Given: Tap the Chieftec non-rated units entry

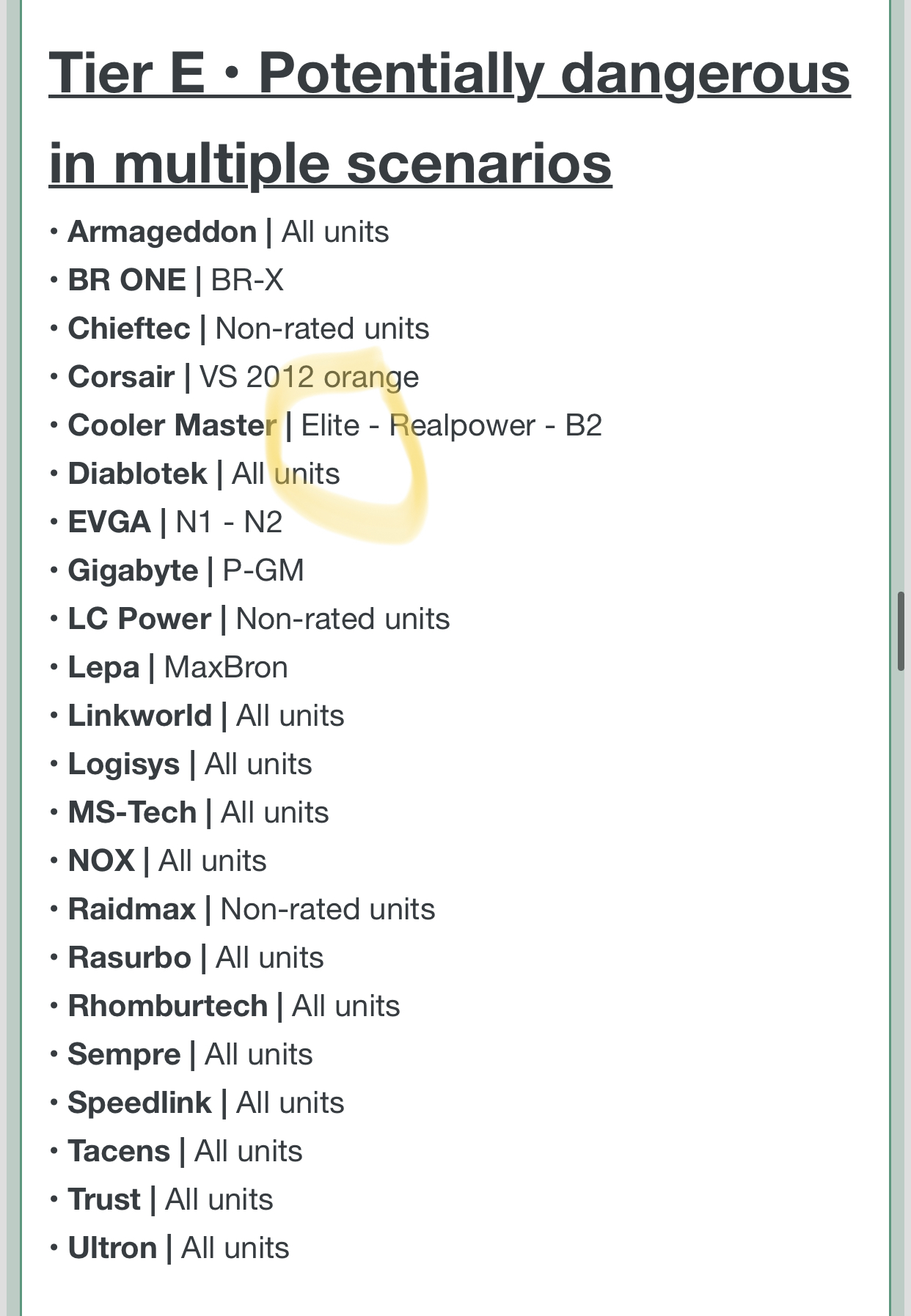Looking at the screenshot, I should coord(248,329).
